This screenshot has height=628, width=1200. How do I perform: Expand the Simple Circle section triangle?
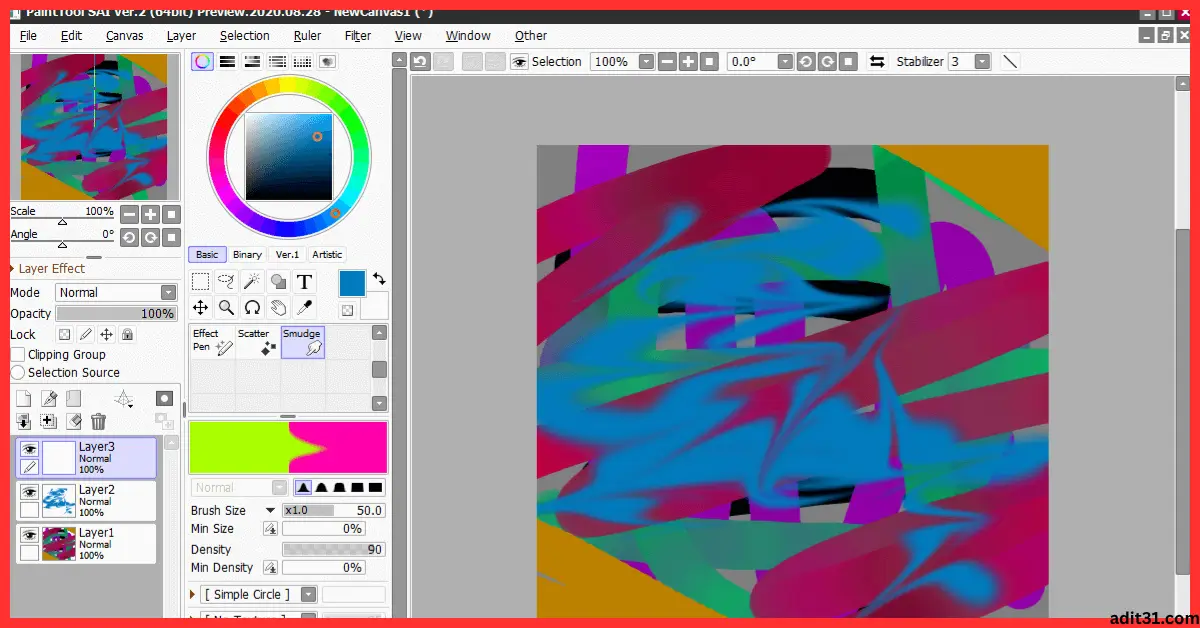tap(193, 595)
